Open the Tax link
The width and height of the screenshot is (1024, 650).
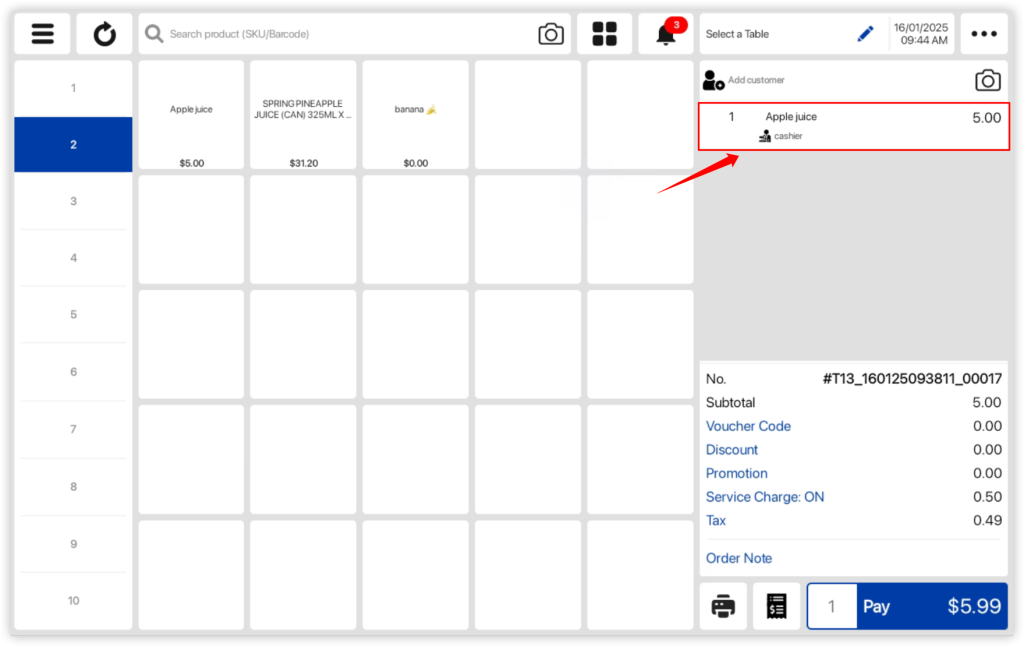[x=716, y=521]
